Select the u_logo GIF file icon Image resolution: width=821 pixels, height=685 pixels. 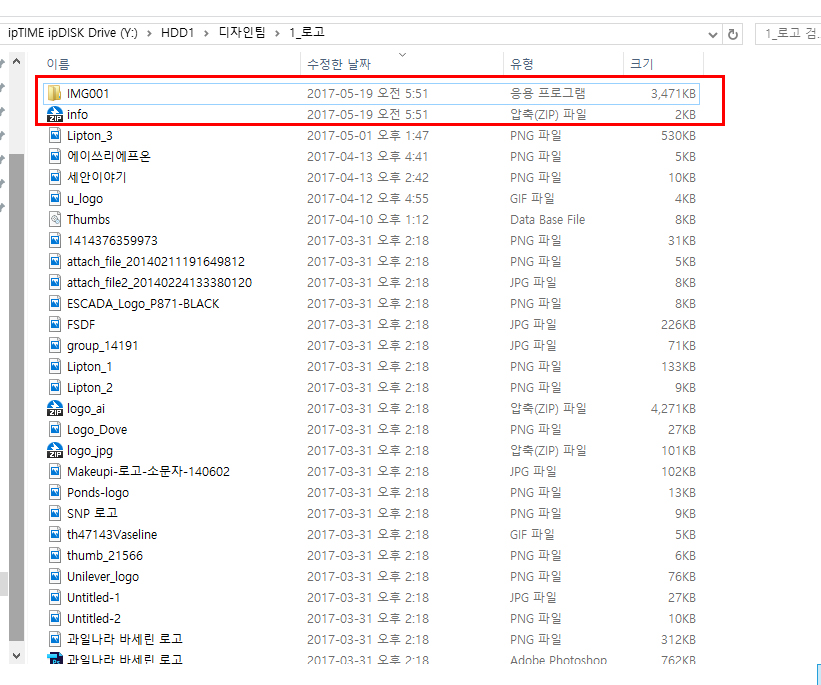pyautogui.click(x=54, y=198)
